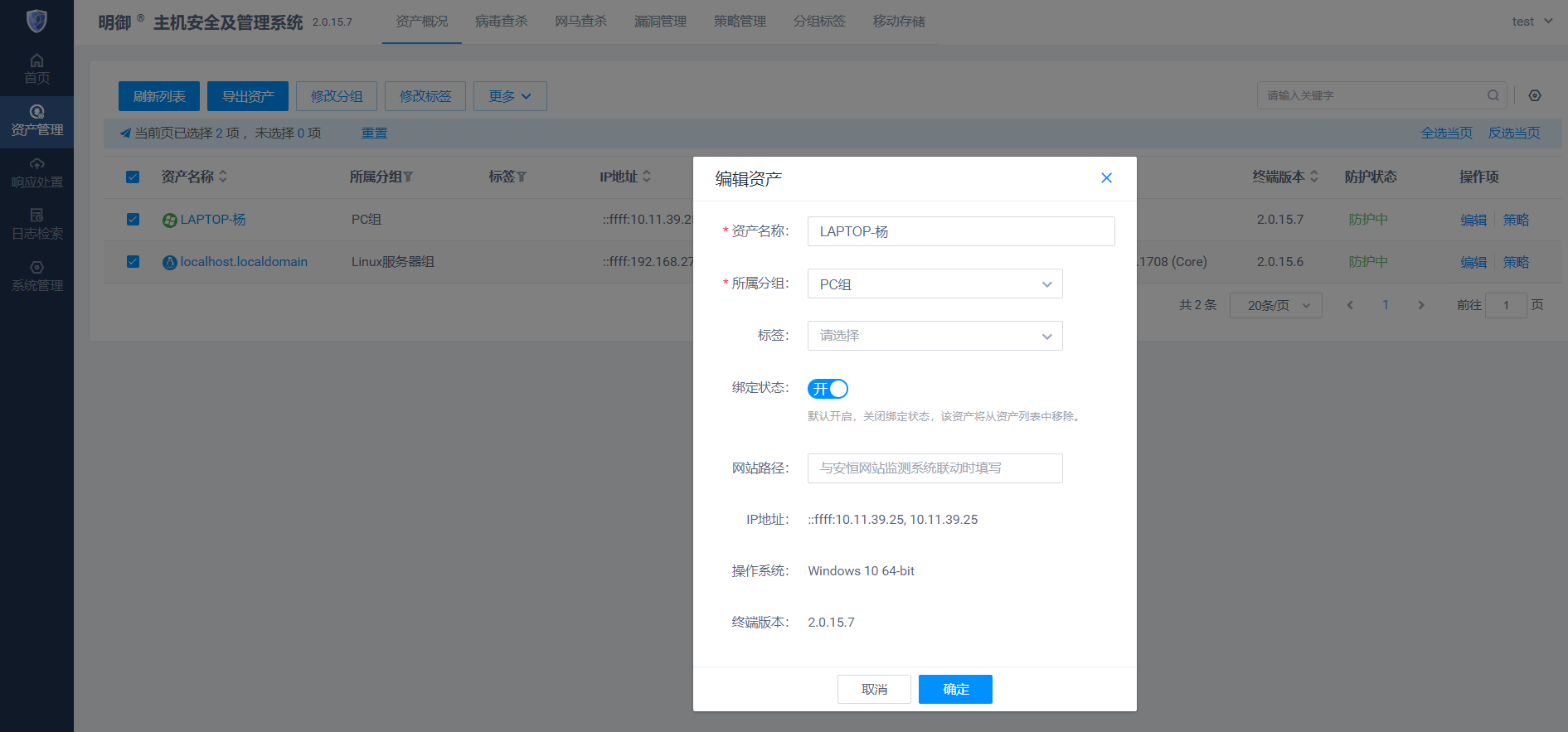This screenshot has height=732, width=1568.
Task: Open the LAPTOP-杨 asset link
Action: pos(213,220)
